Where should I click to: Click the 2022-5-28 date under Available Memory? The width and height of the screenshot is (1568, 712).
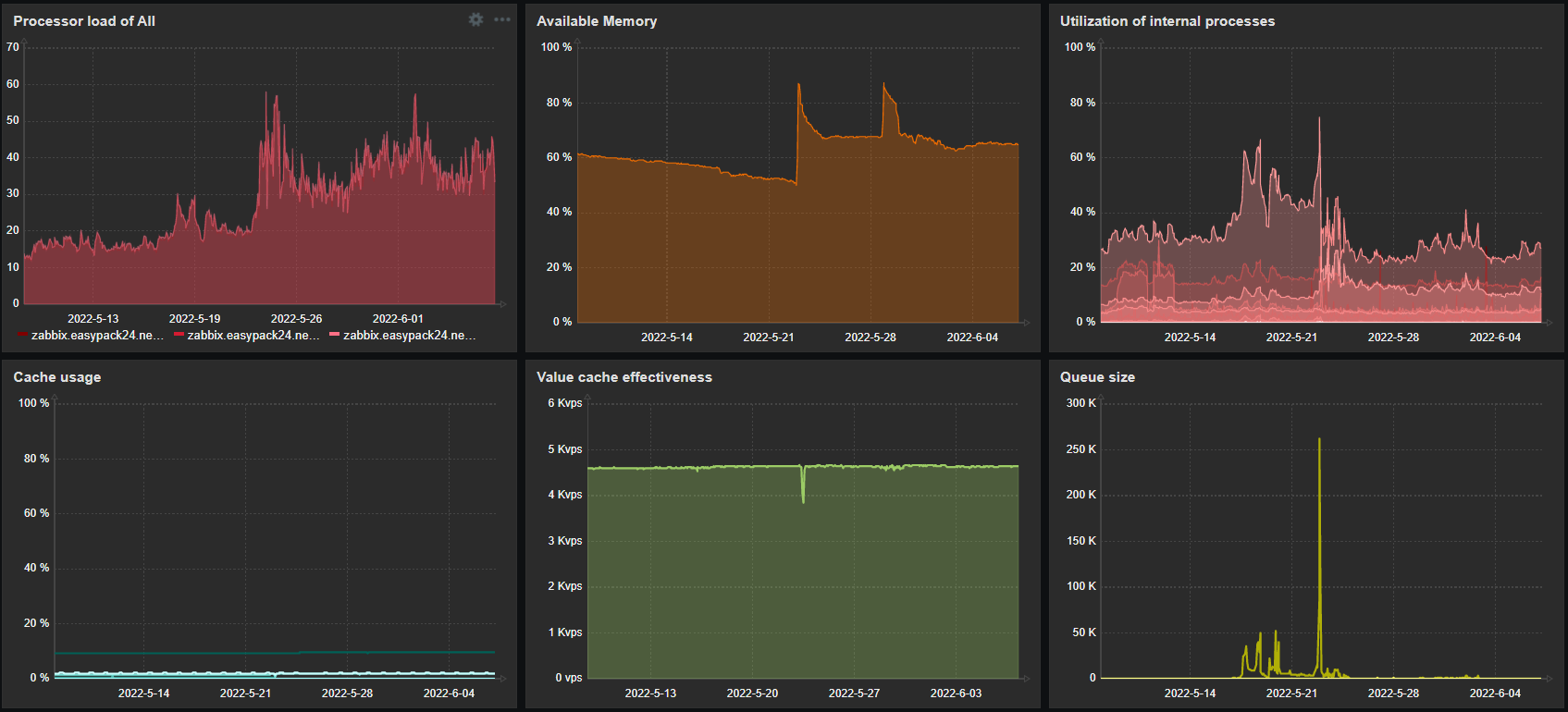point(870,338)
